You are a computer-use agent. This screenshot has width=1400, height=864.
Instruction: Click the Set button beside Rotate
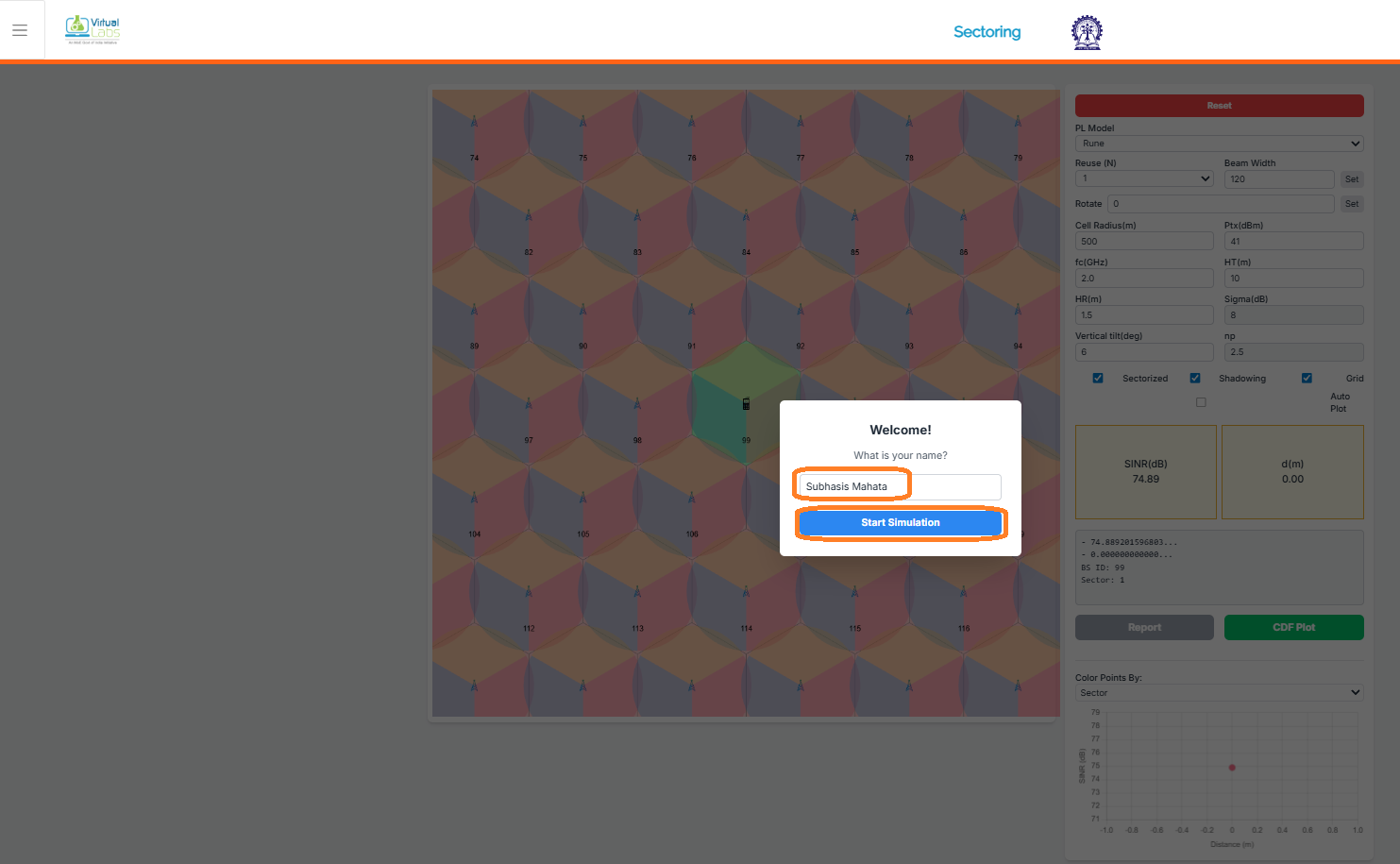coord(1352,204)
